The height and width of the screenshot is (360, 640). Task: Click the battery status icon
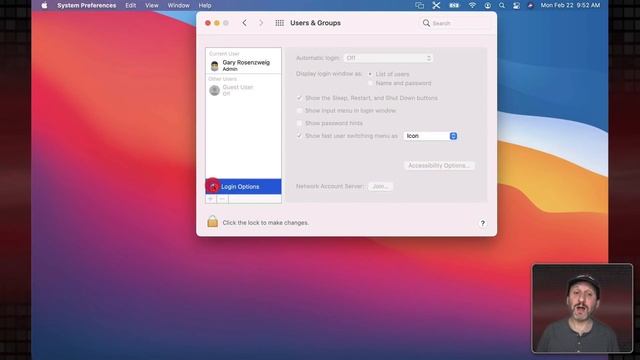[x=454, y=5]
